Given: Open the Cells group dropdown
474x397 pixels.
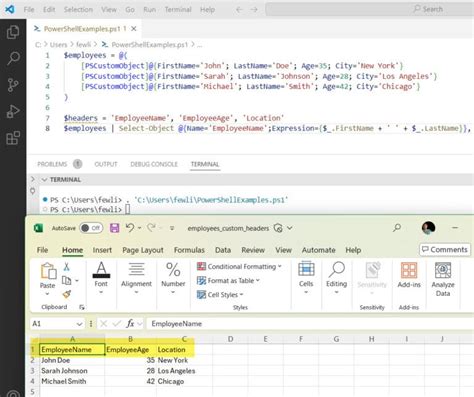Looking at the screenshot, I should point(306,292).
